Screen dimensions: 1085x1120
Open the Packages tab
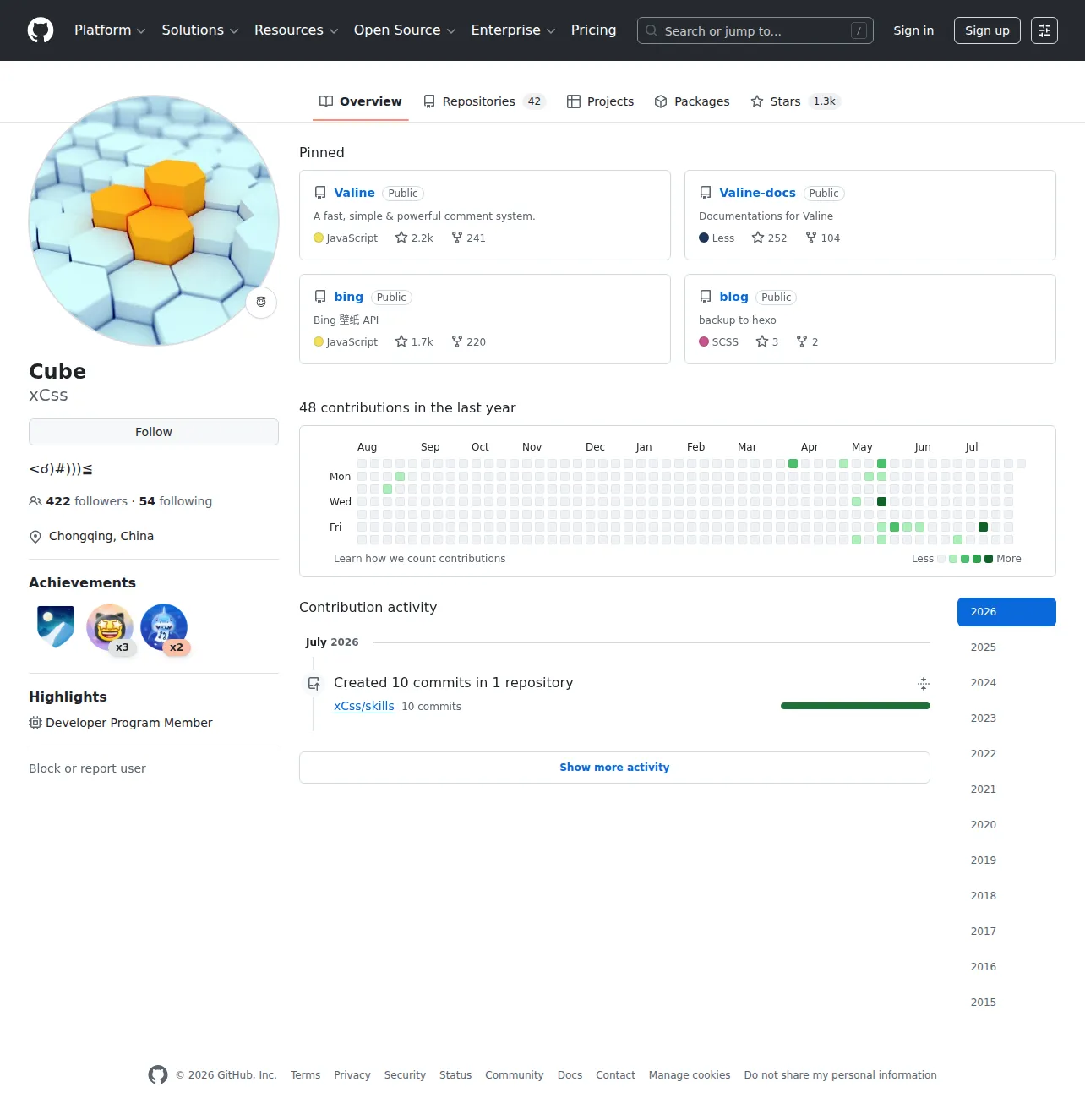pos(692,101)
